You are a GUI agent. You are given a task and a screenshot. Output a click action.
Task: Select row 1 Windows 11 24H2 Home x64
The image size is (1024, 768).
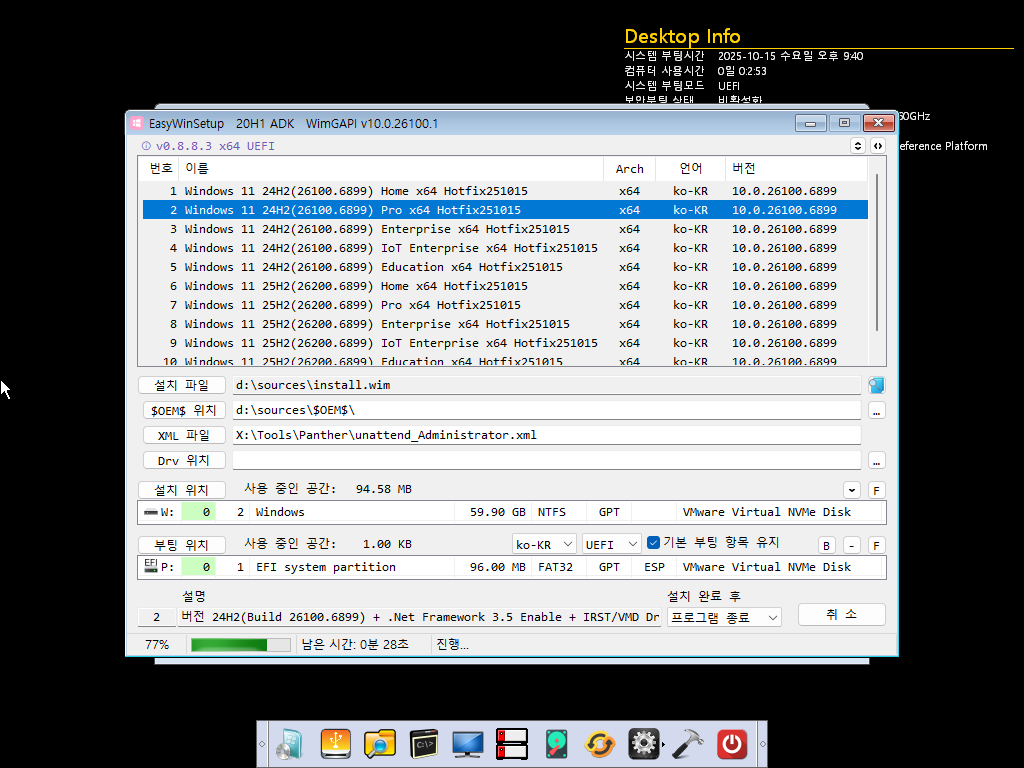pyautogui.click(x=505, y=191)
